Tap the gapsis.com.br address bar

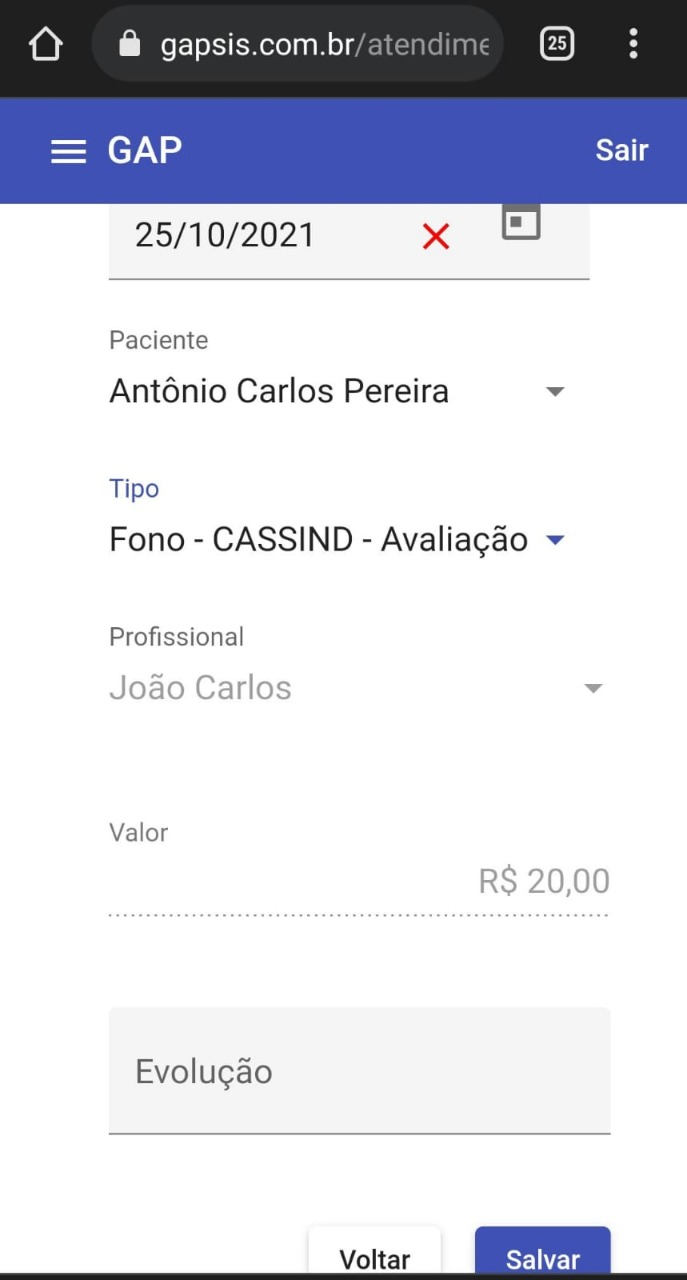325,45
